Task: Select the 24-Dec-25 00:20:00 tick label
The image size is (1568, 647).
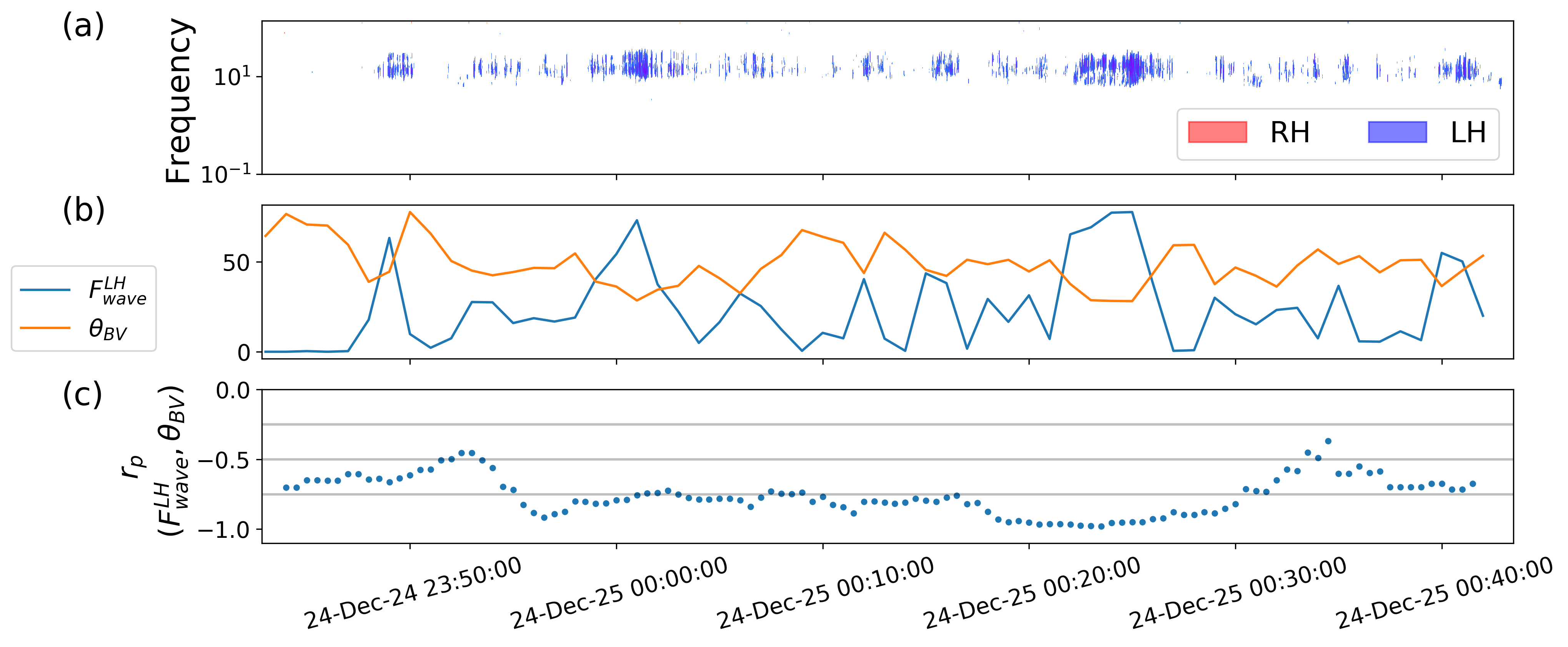Action: click(1032, 593)
